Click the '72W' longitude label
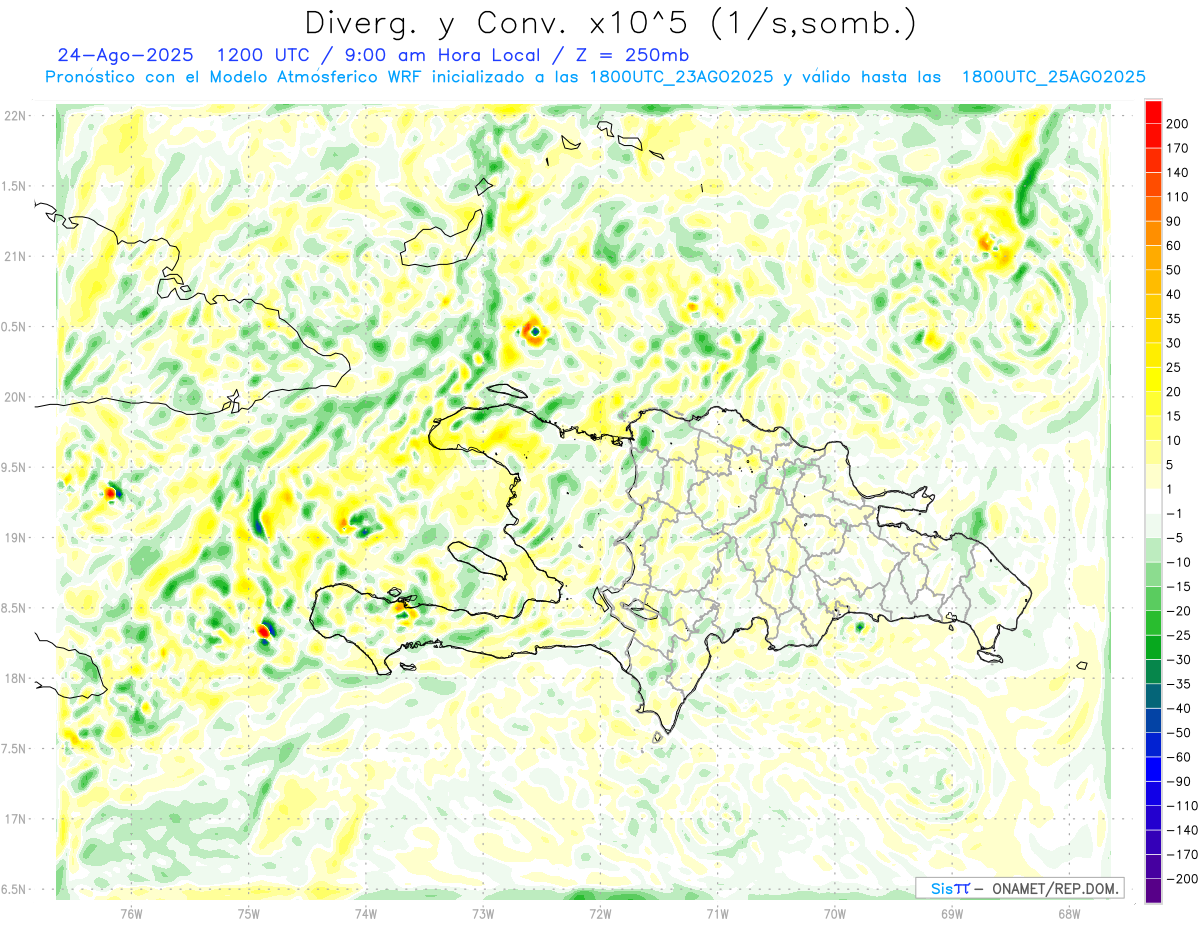The image size is (1200, 927). [600, 914]
